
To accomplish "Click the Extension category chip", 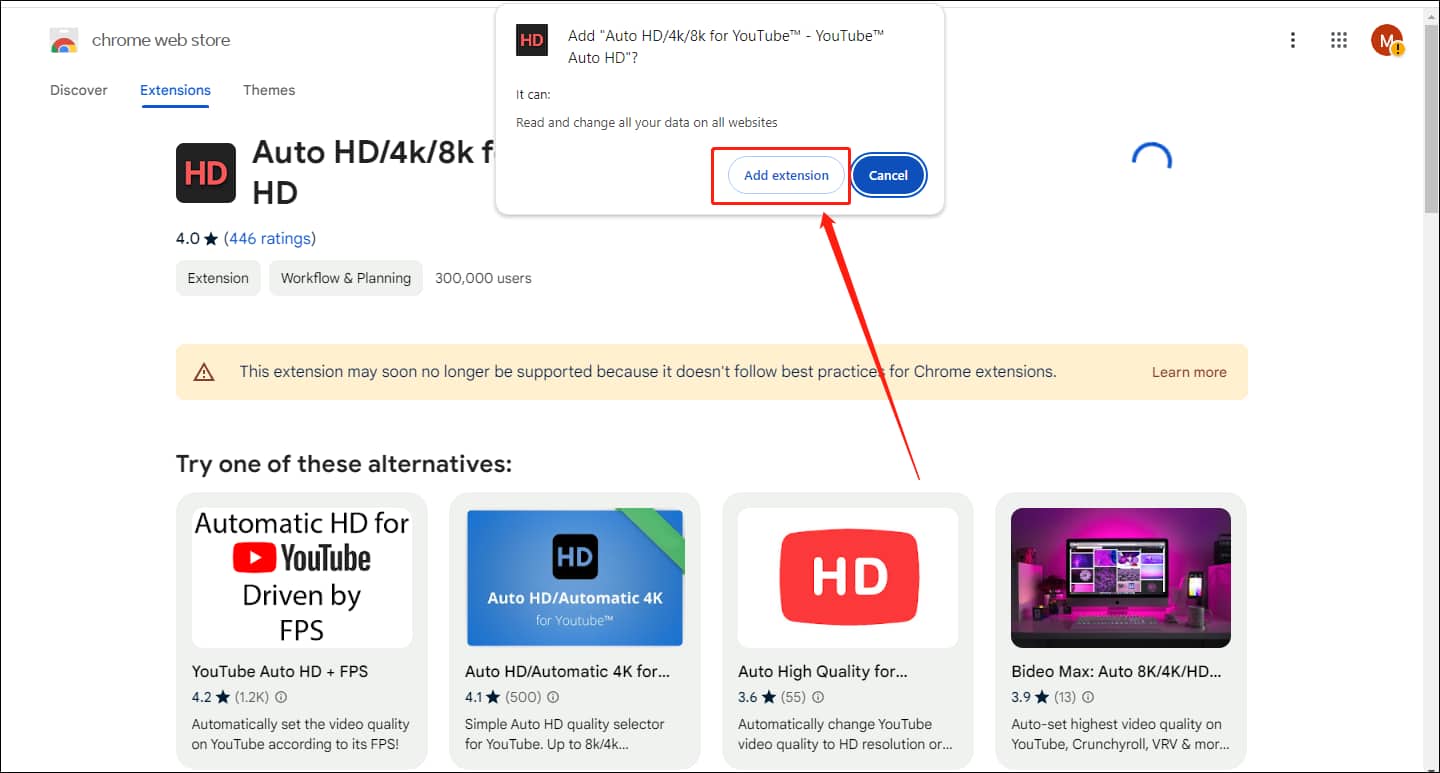I will click(218, 278).
